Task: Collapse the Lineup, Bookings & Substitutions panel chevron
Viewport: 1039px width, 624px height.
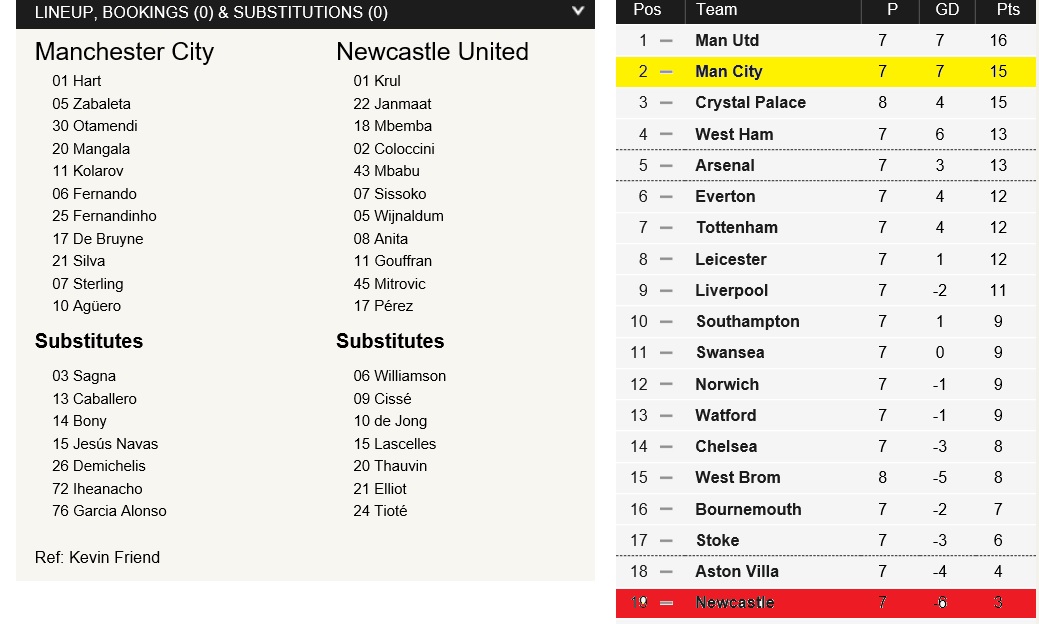Action: [x=578, y=12]
